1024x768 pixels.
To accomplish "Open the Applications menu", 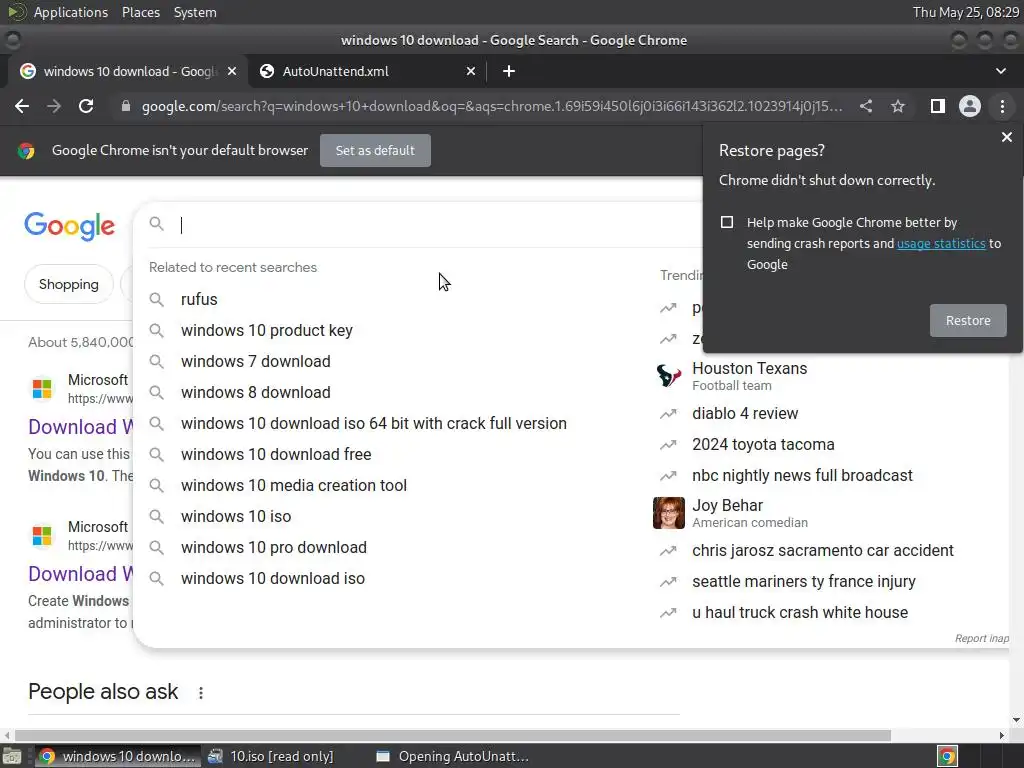I will (x=71, y=12).
